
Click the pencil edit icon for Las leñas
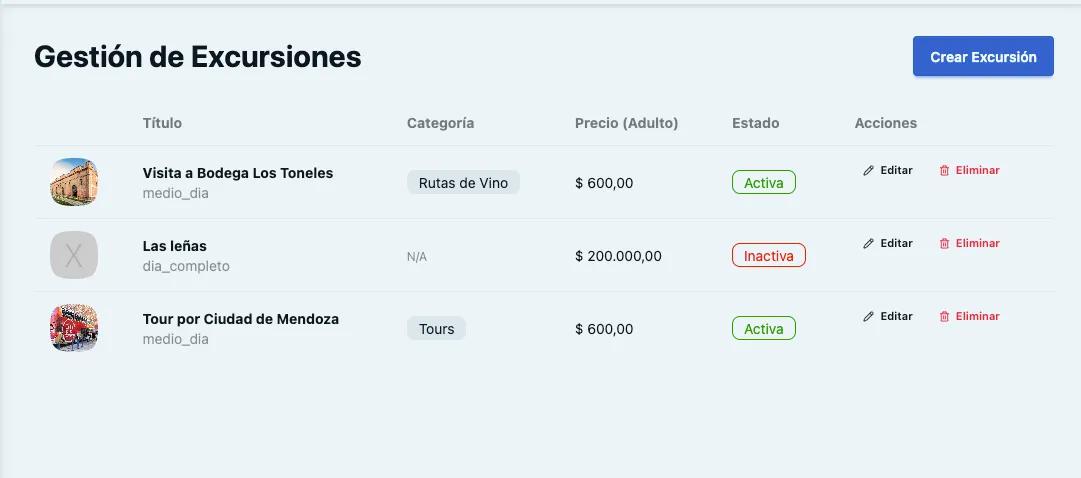[x=869, y=243]
